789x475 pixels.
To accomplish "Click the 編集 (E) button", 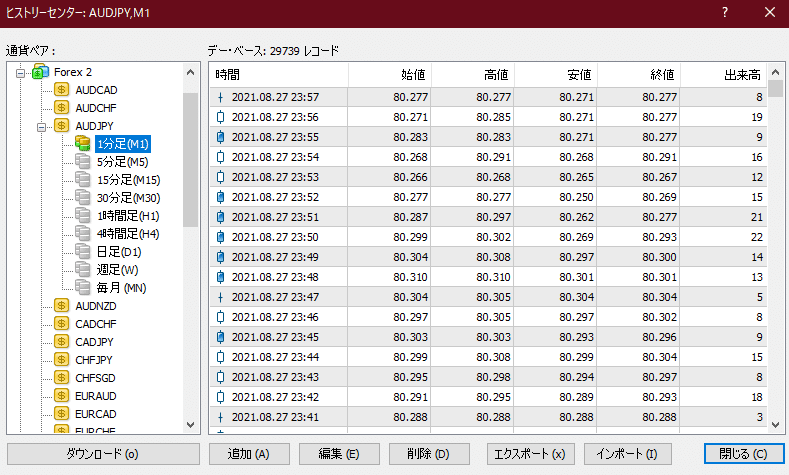I will click(339, 454).
